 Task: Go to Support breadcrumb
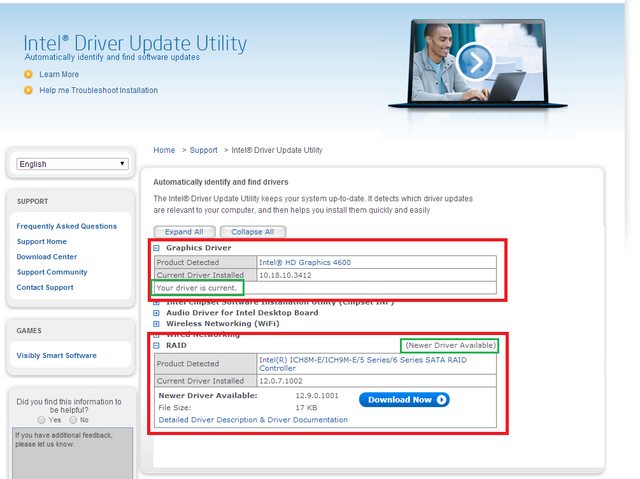pyautogui.click(x=203, y=150)
